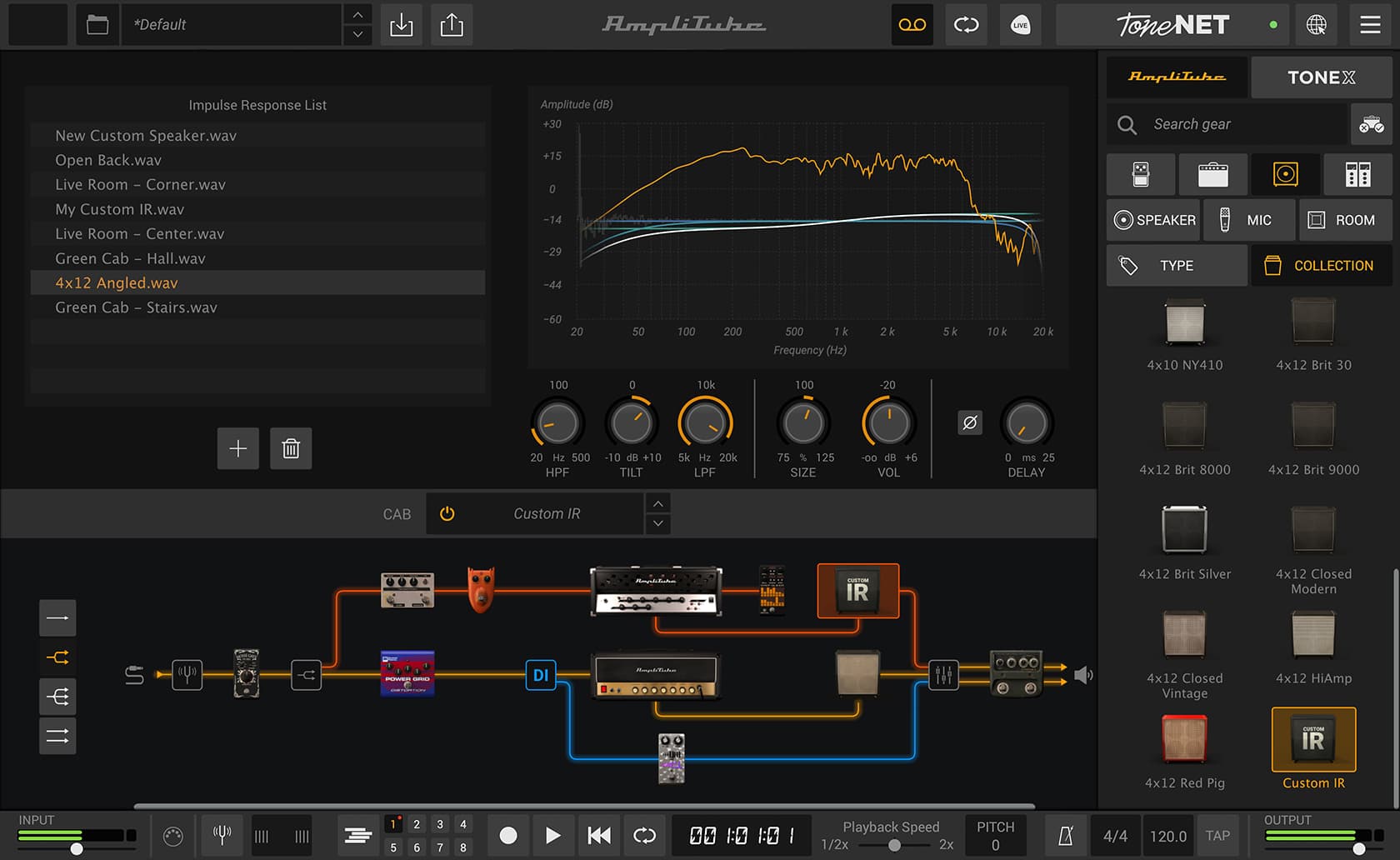
Task: Click the globe icon next to ToneNET
Action: tap(1316, 25)
